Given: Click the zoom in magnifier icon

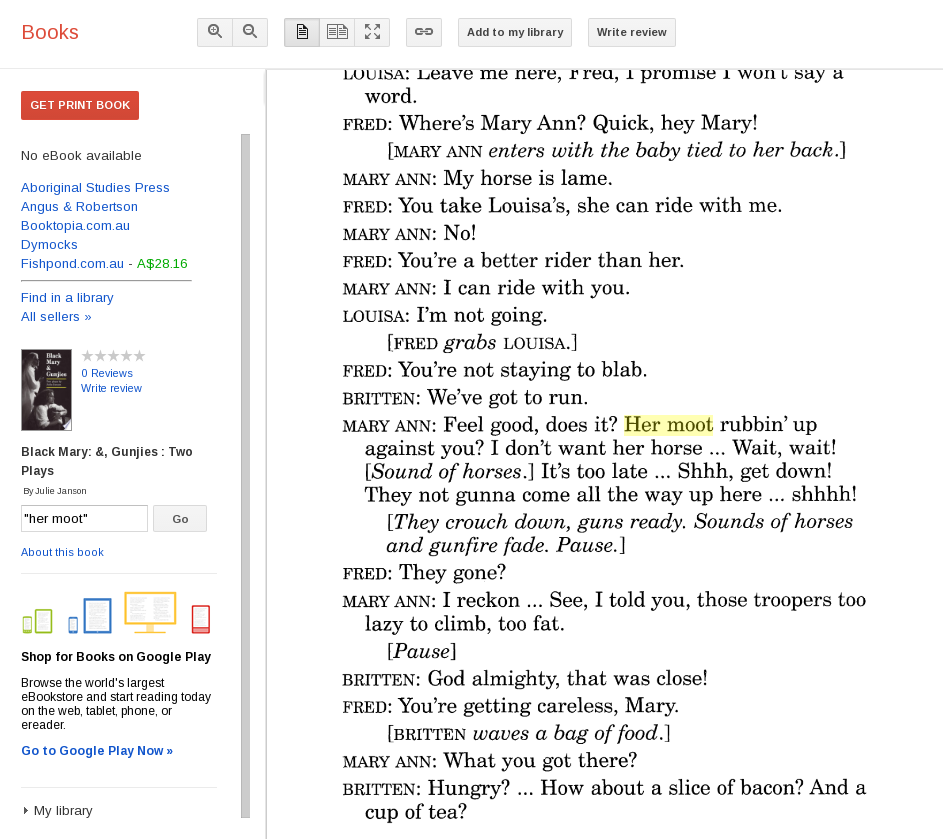Looking at the screenshot, I should point(215,32).
